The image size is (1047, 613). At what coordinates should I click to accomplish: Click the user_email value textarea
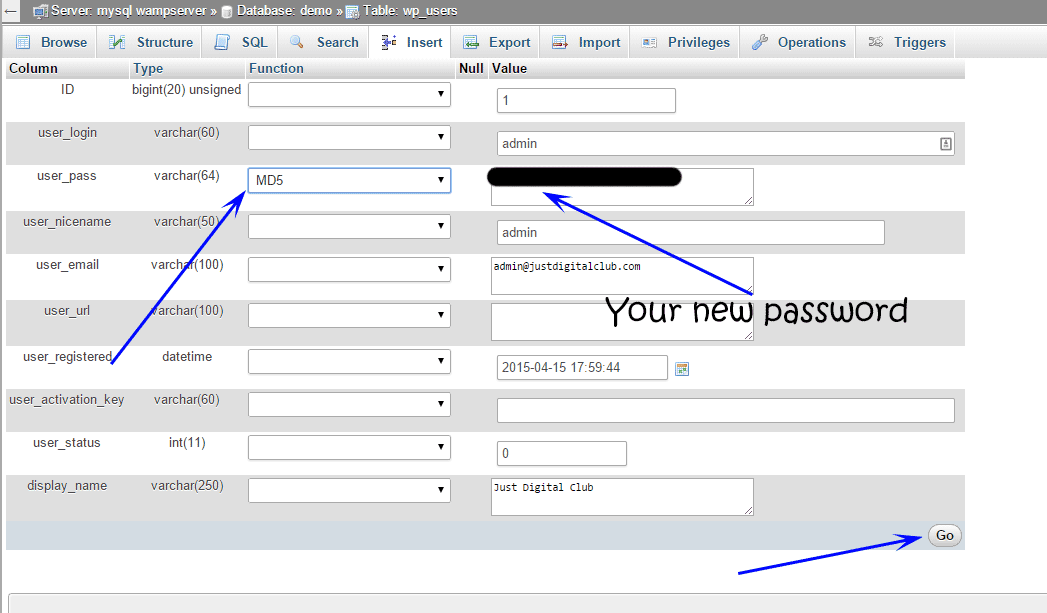pos(622,276)
